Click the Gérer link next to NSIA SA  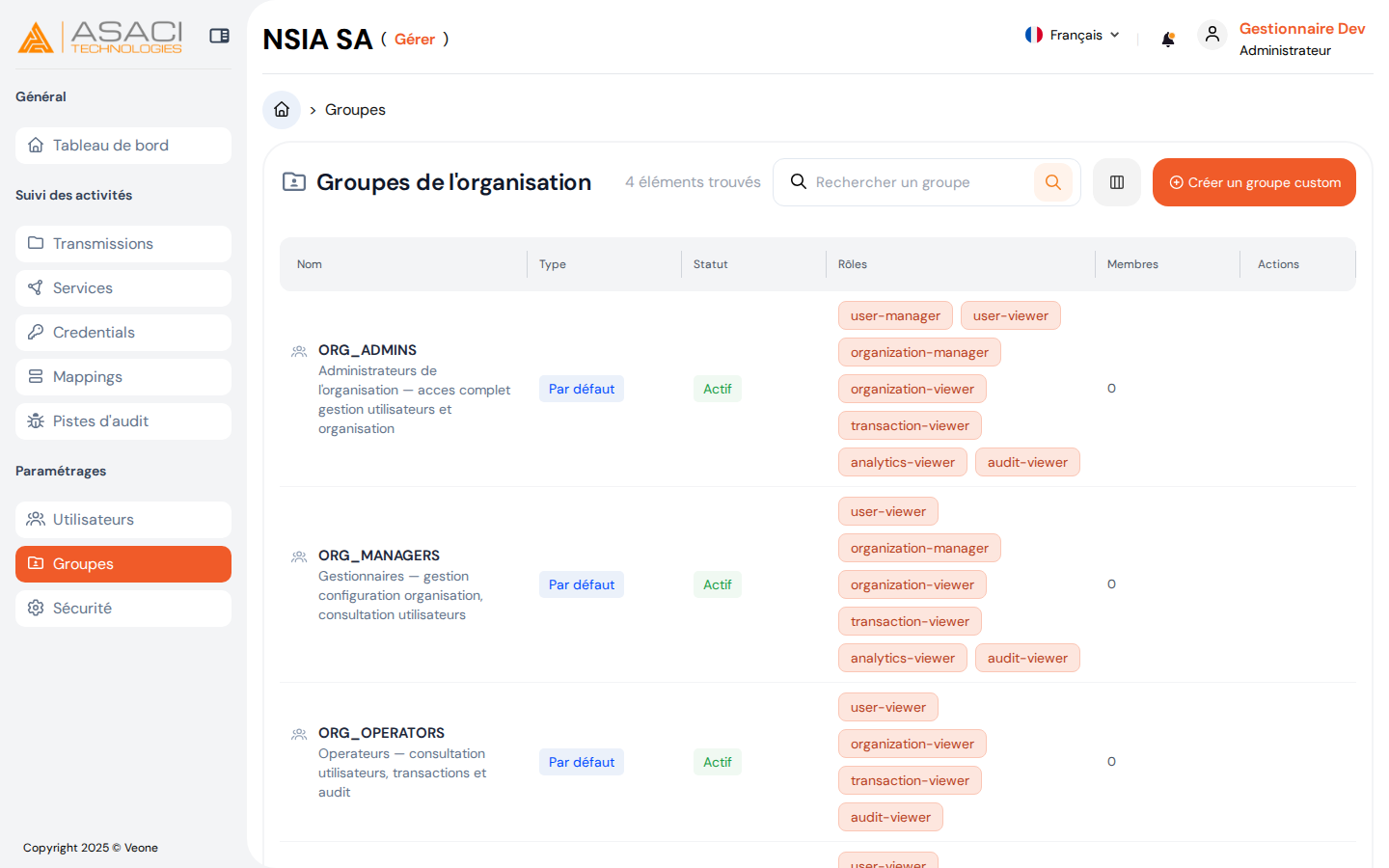click(415, 40)
